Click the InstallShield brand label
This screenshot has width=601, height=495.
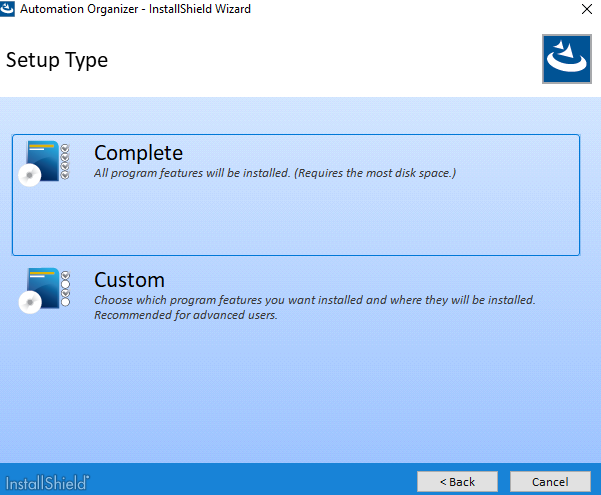47,483
